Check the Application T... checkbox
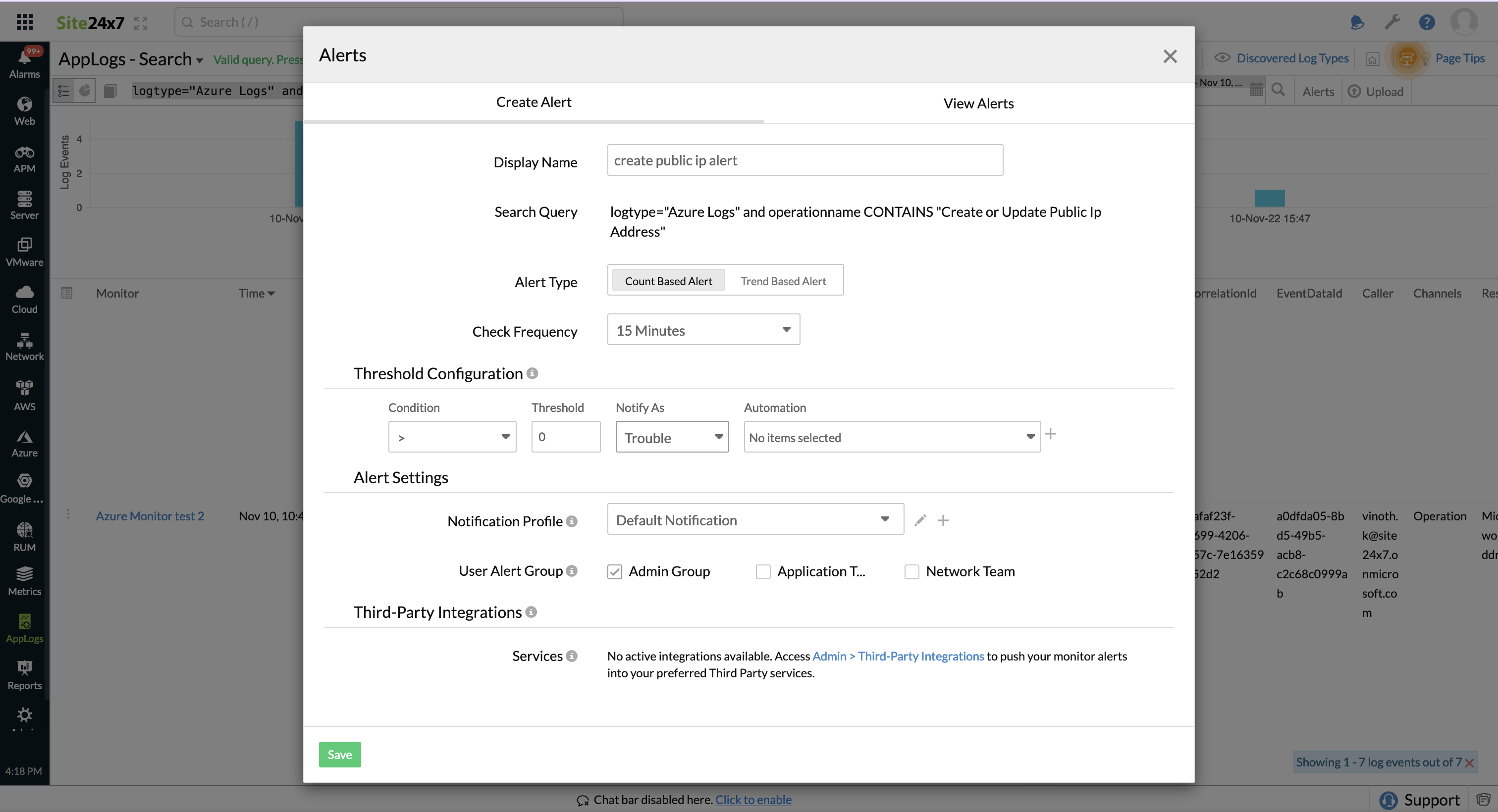 [x=763, y=572]
